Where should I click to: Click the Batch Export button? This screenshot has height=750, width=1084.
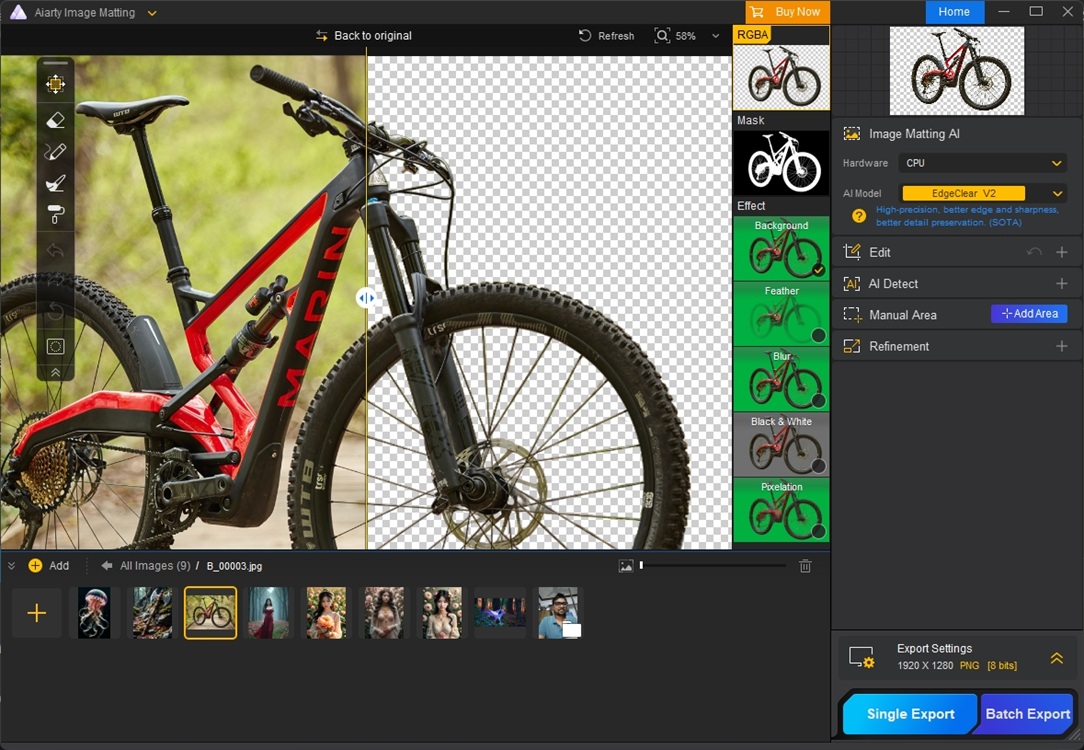coord(1027,714)
